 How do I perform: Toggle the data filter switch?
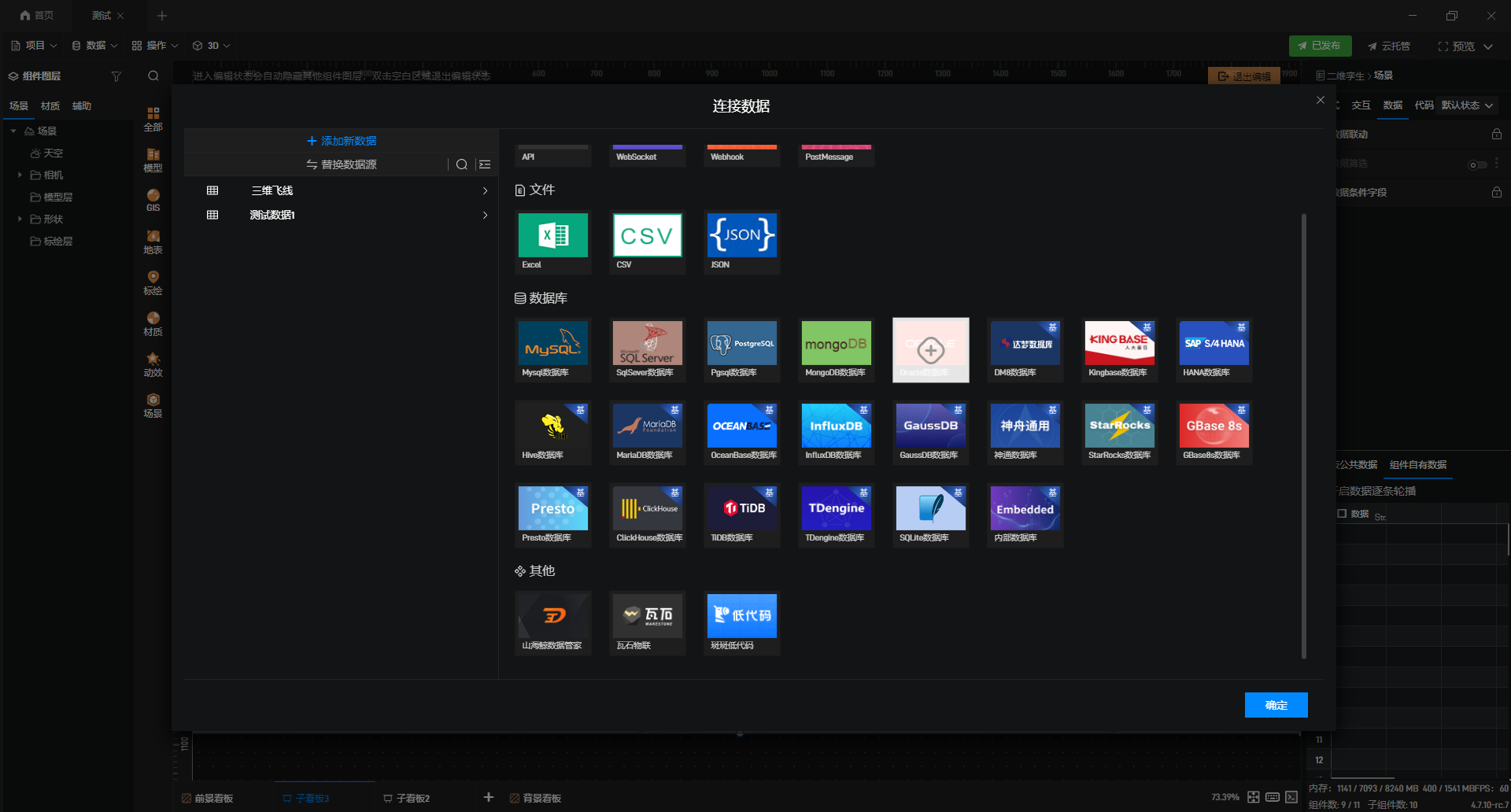[1478, 164]
